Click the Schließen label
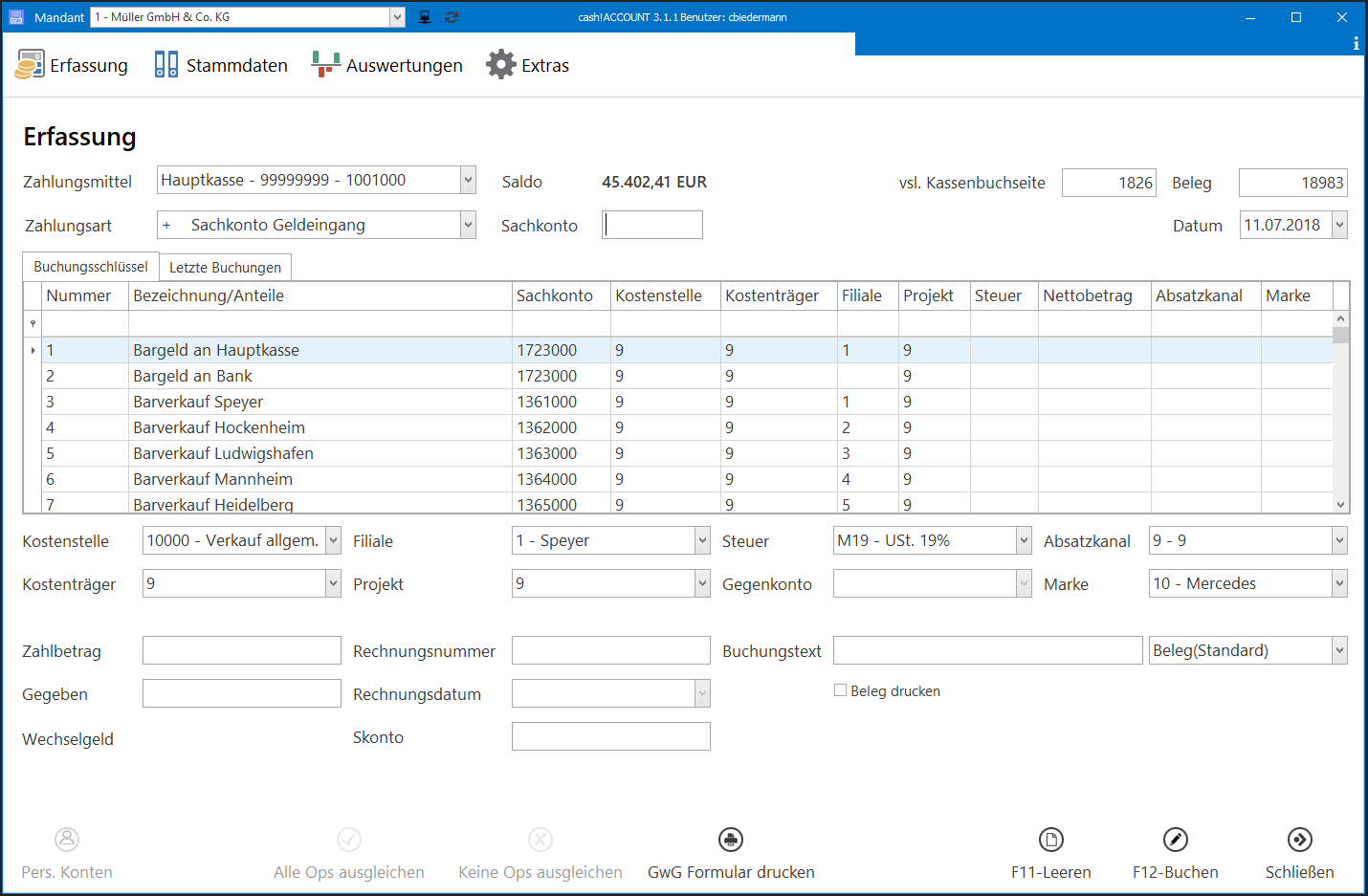Viewport: 1368px width, 896px height. point(1300,872)
